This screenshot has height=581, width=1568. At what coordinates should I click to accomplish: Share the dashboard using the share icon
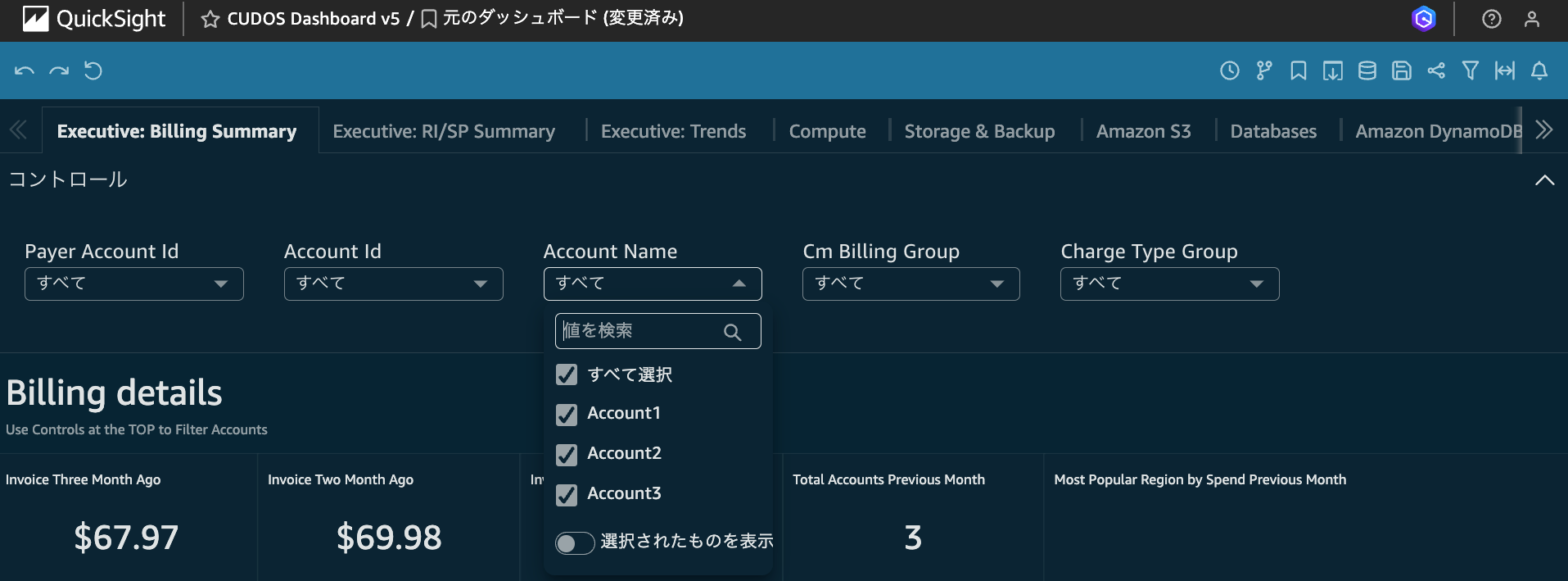(x=1436, y=70)
